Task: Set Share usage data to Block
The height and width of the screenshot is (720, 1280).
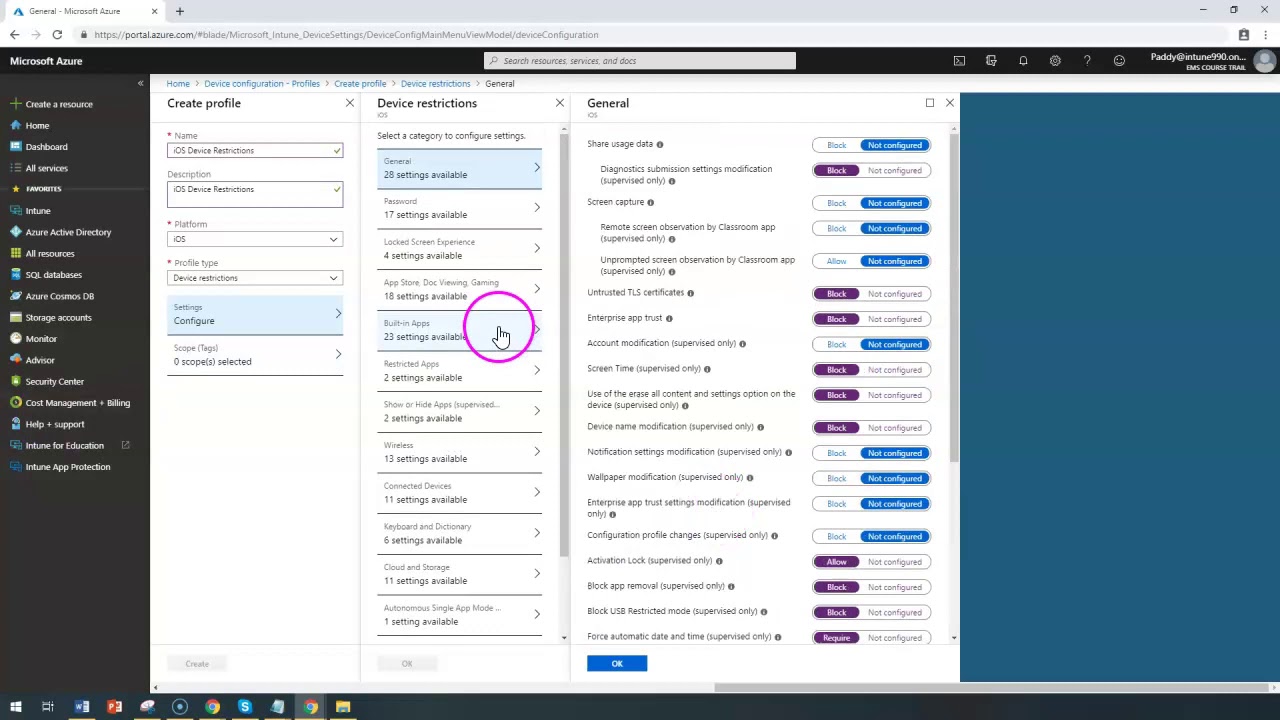Action: [836, 145]
